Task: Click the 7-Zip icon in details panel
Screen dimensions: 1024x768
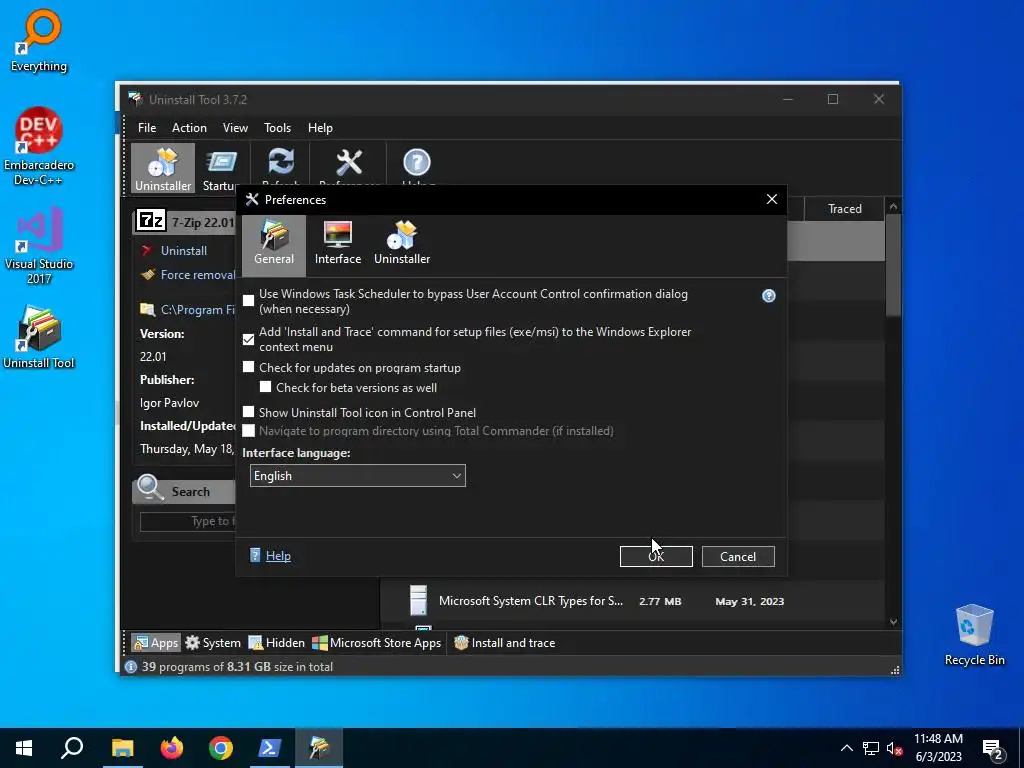Action: pyautogui.click(x=151, y=221)
